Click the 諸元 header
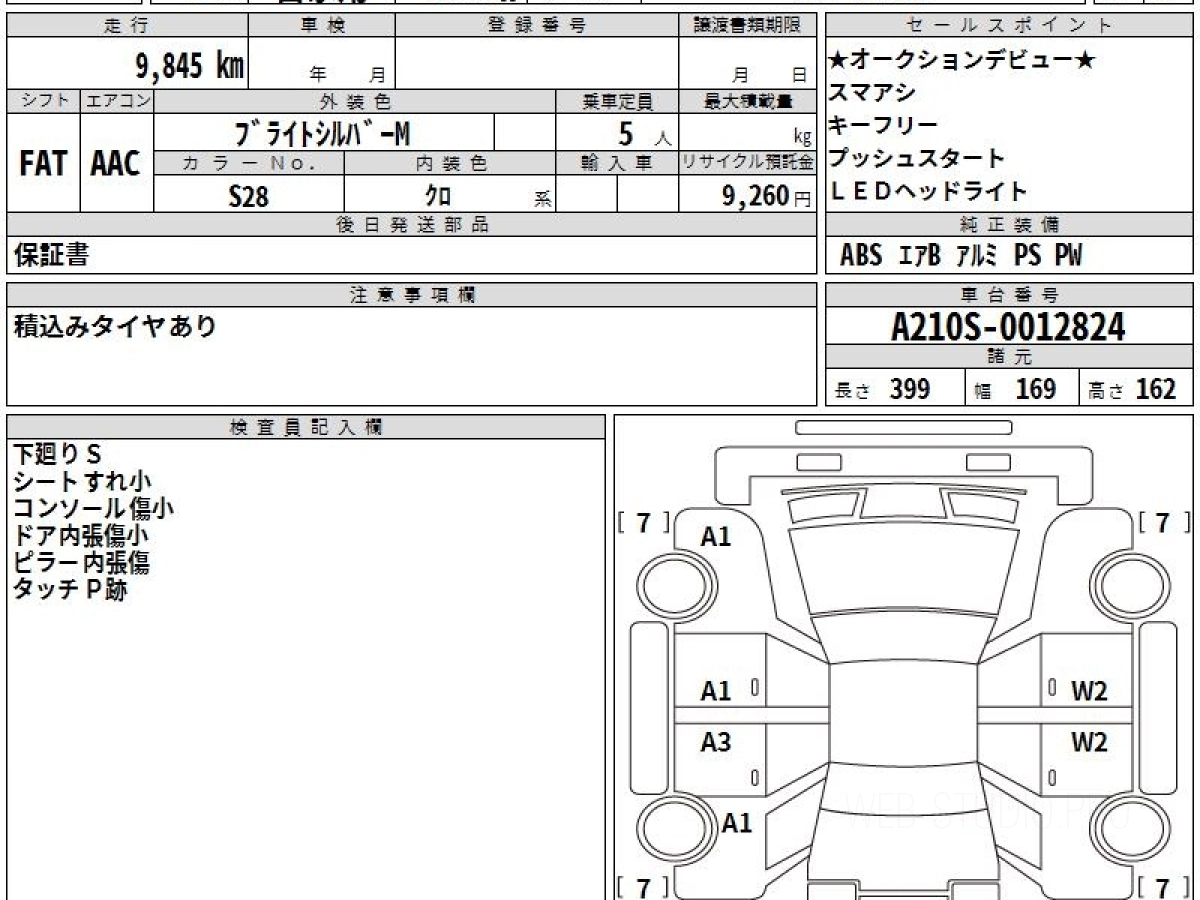Image resolution: width=1200 pixels, height=900 pixels. click(1009, 358)
